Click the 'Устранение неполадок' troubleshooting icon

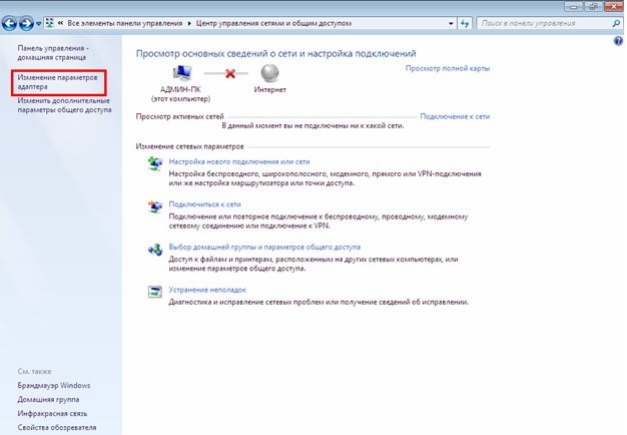(155, 292)
